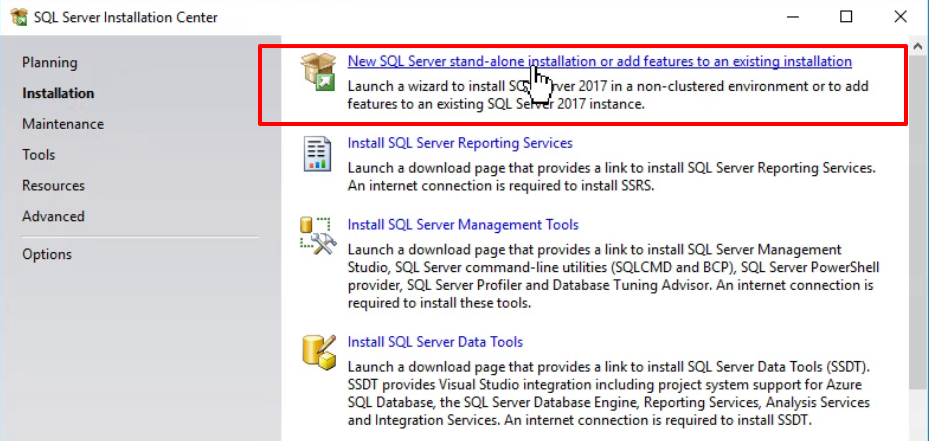Open the Tools section
Image resolution: width=929 pixels, height=441 pixels.
[39, 155]
